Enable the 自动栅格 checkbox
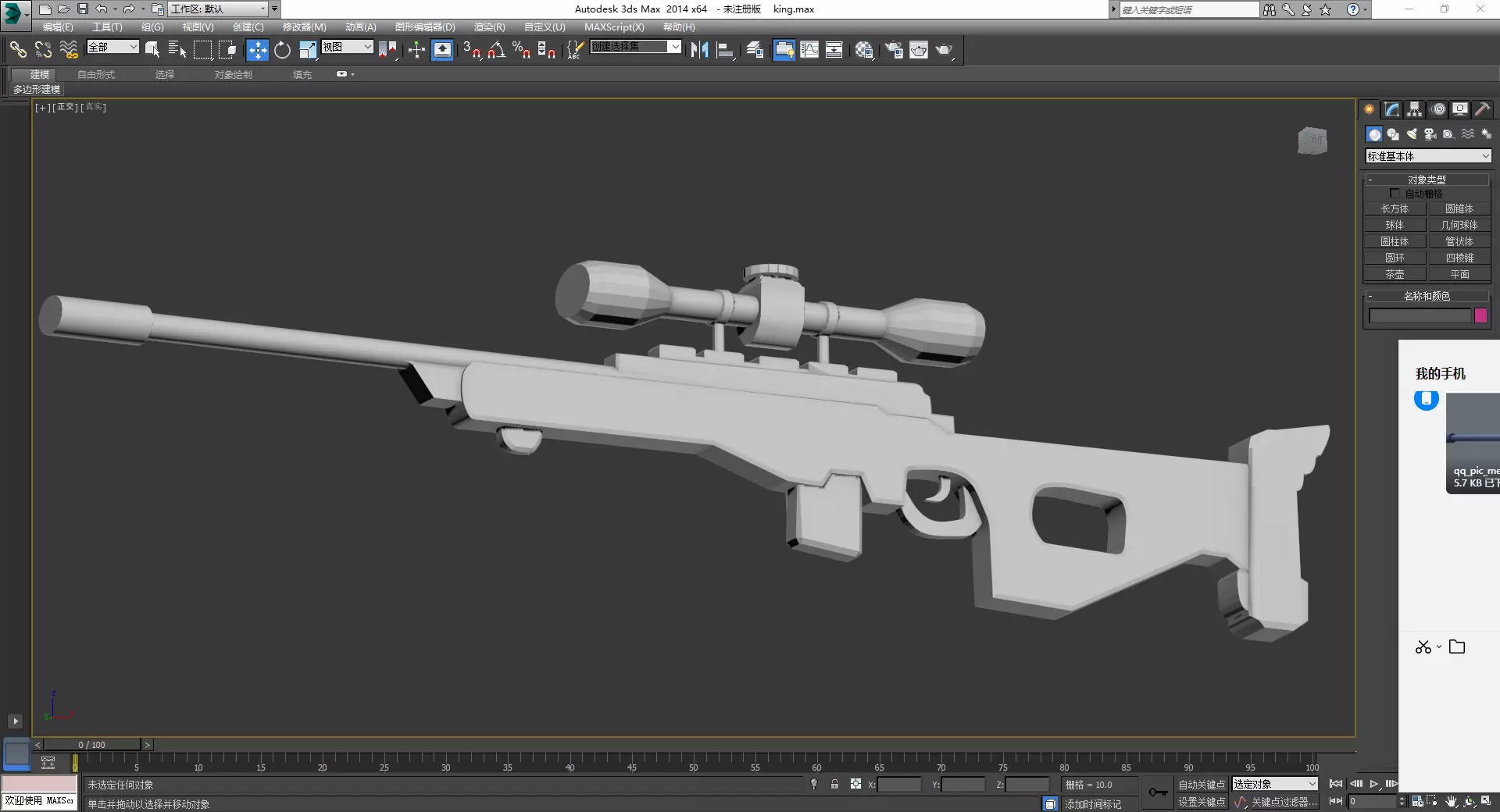This screenshot has width=1500, height=812. pyautogui.click(x=1395, y=193)
